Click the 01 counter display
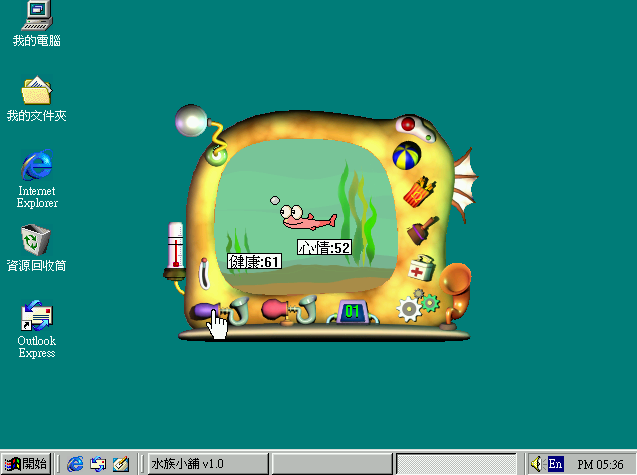637x475 pixels. (x=352, y=312)
